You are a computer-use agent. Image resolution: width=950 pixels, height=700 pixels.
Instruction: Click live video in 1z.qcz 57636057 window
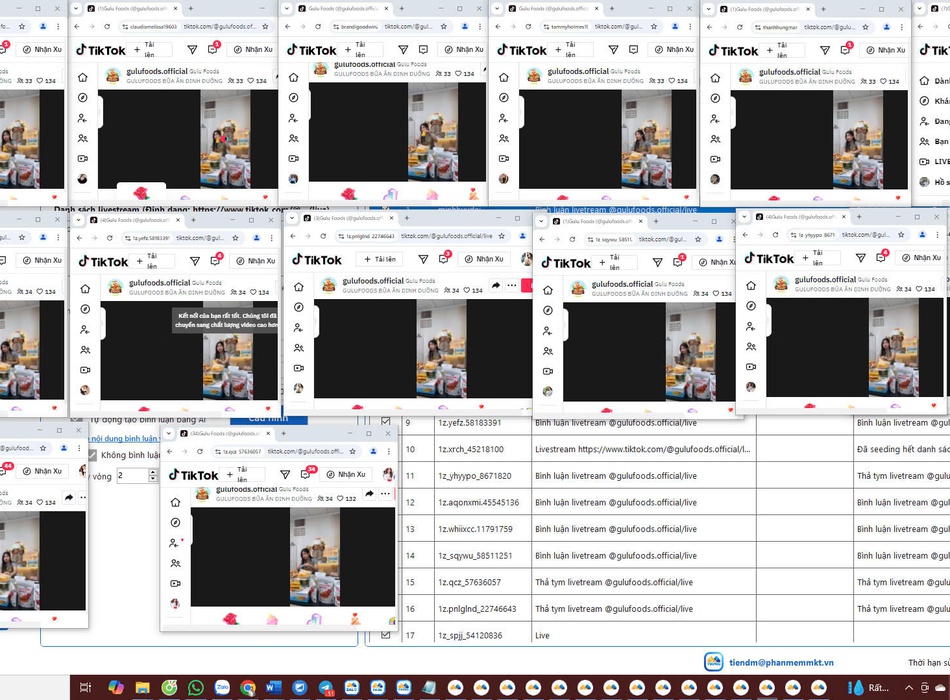point(293,557)
